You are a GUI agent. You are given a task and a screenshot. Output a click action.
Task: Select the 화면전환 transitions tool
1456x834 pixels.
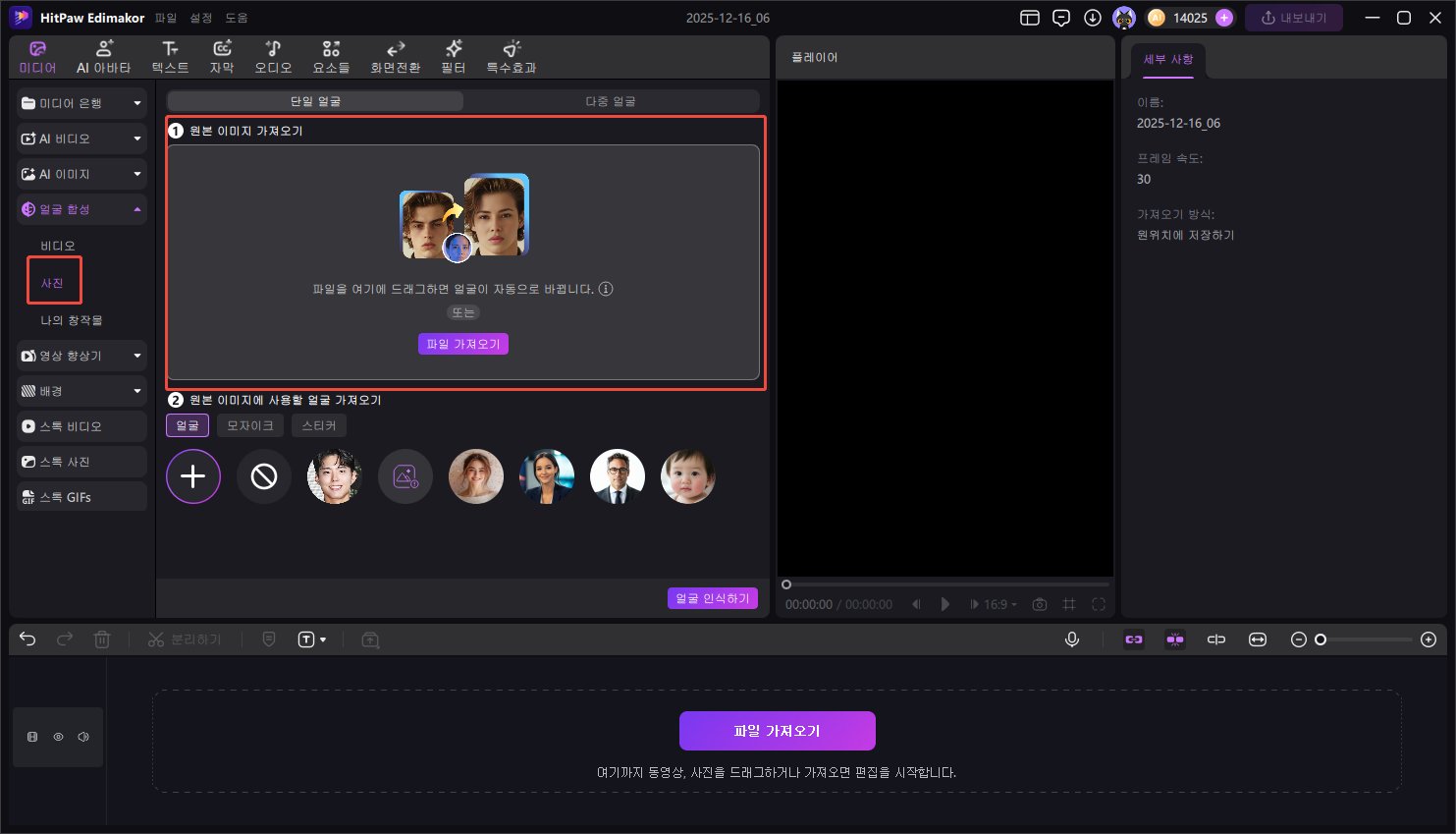tap(395, 55)
